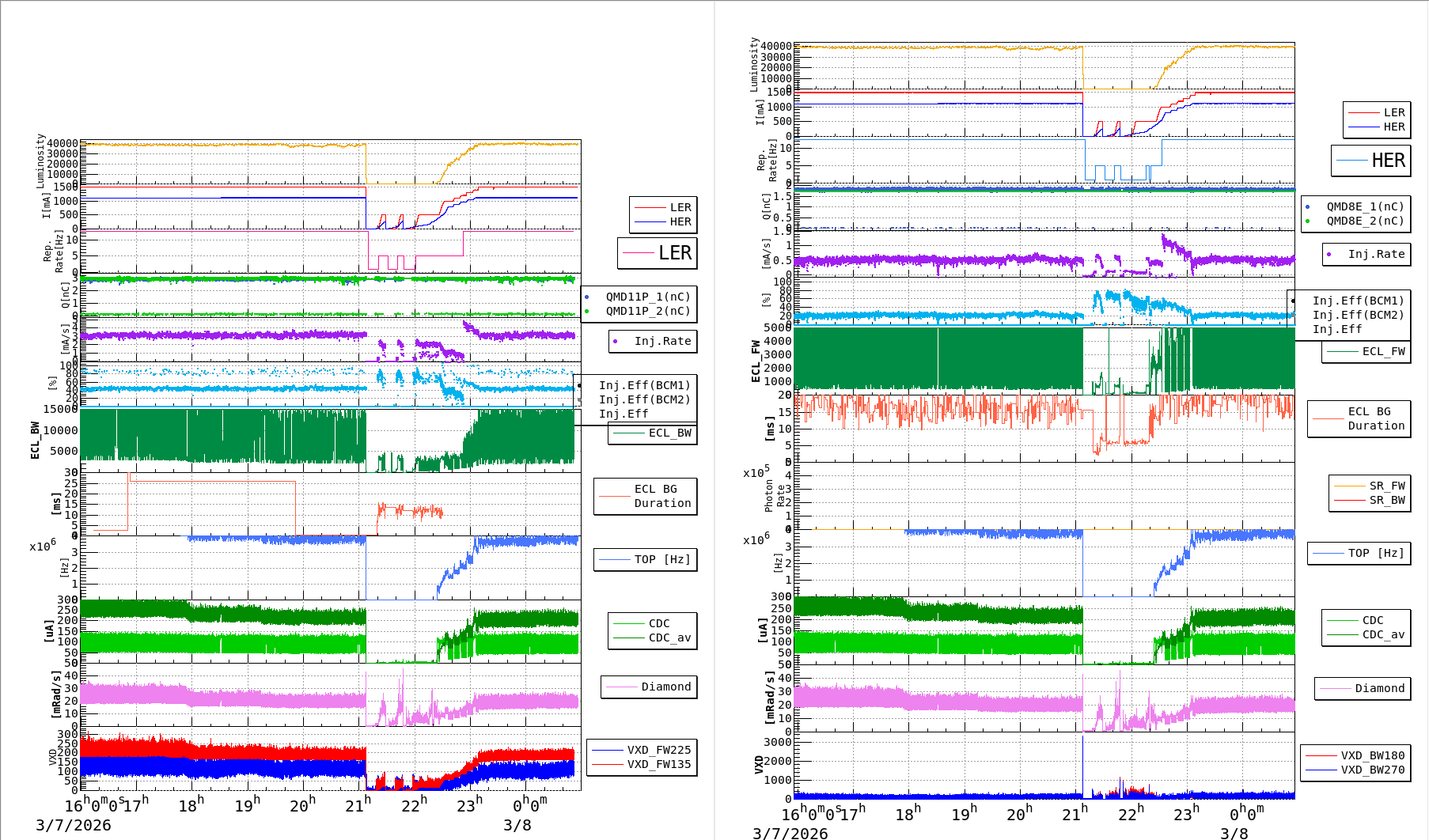
Task: Select the QMD11P_1(nC) legend entry
Action: (x=647, y=297)
